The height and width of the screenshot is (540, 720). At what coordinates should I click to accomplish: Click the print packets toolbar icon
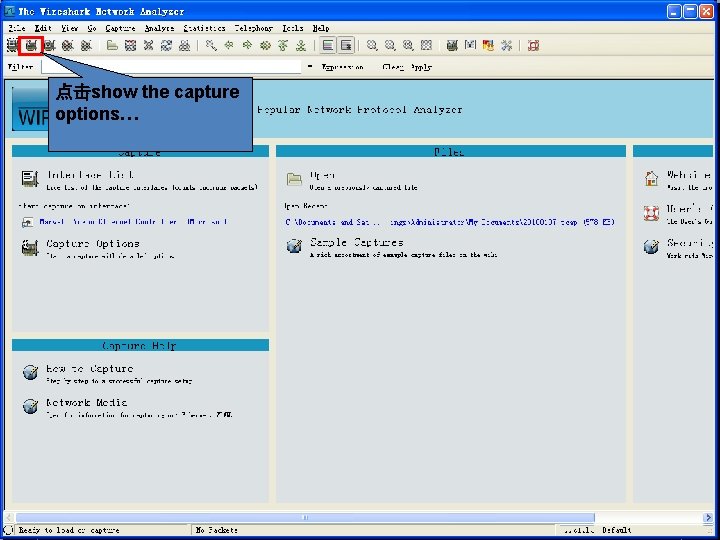[185, 45]
